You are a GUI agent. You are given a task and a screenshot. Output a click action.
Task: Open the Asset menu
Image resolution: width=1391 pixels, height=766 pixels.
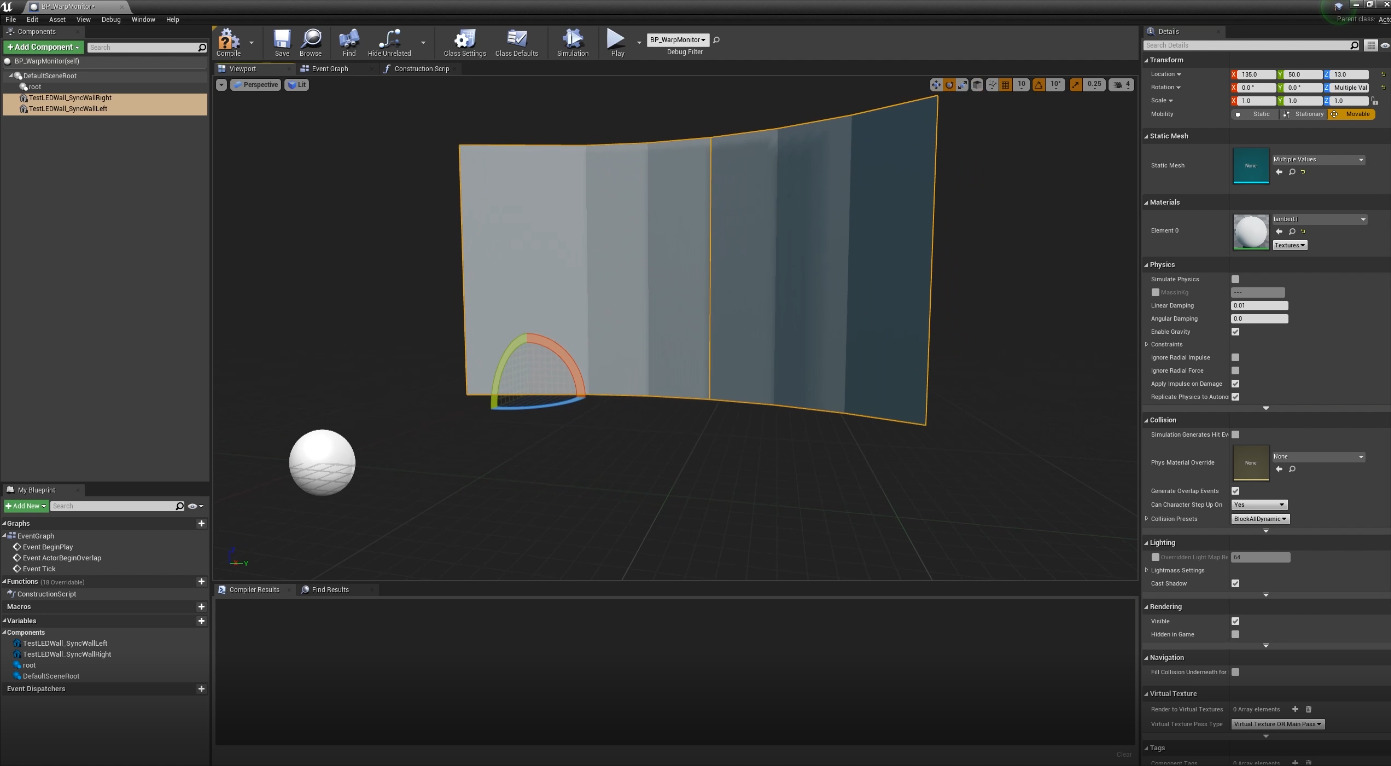click(57, 19)
